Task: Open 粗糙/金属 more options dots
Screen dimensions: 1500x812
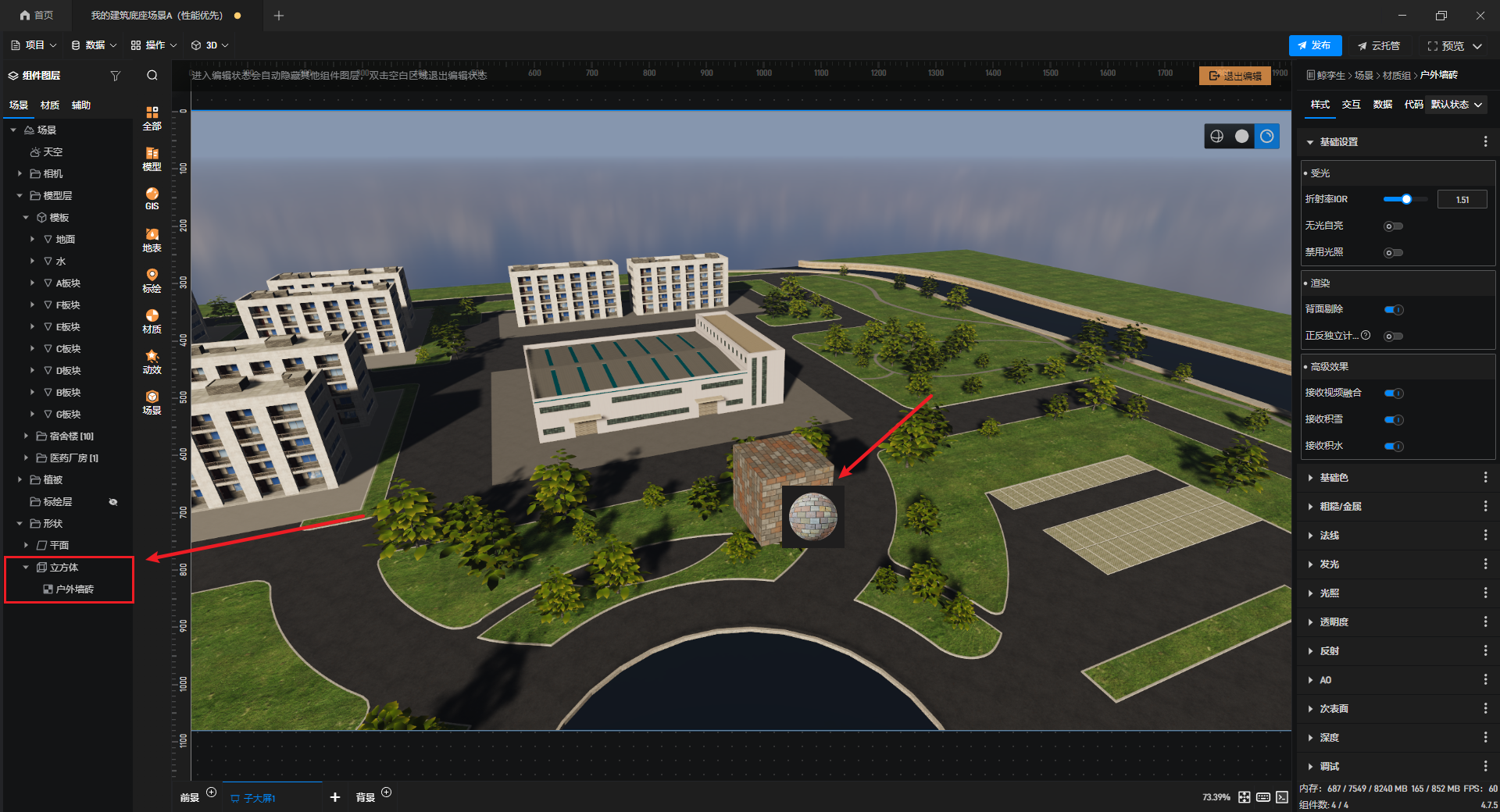Action: click(1485, 507)
